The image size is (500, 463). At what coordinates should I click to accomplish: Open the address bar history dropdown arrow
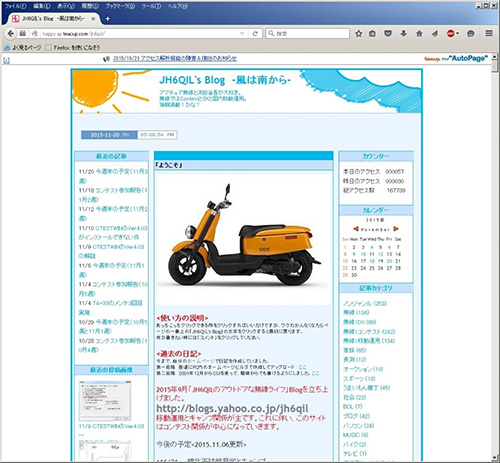click(242, 34)
